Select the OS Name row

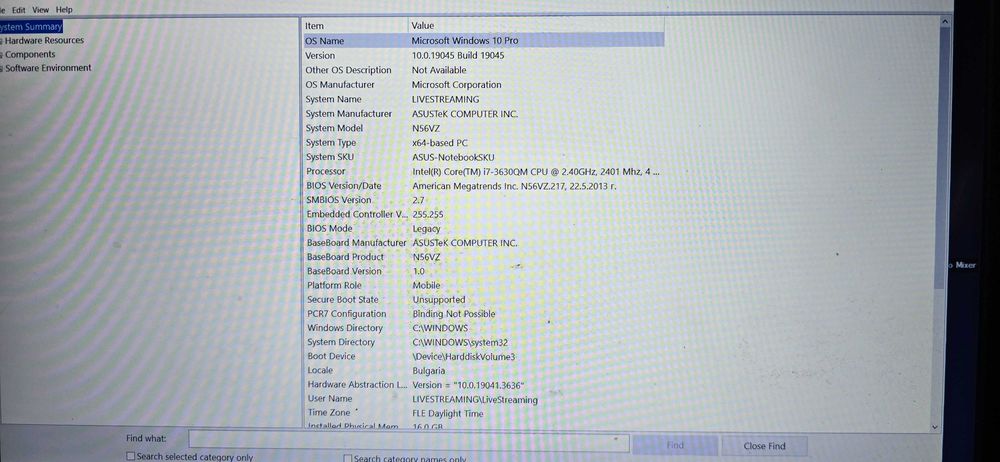pyautogui.click(x=483, y=40)
